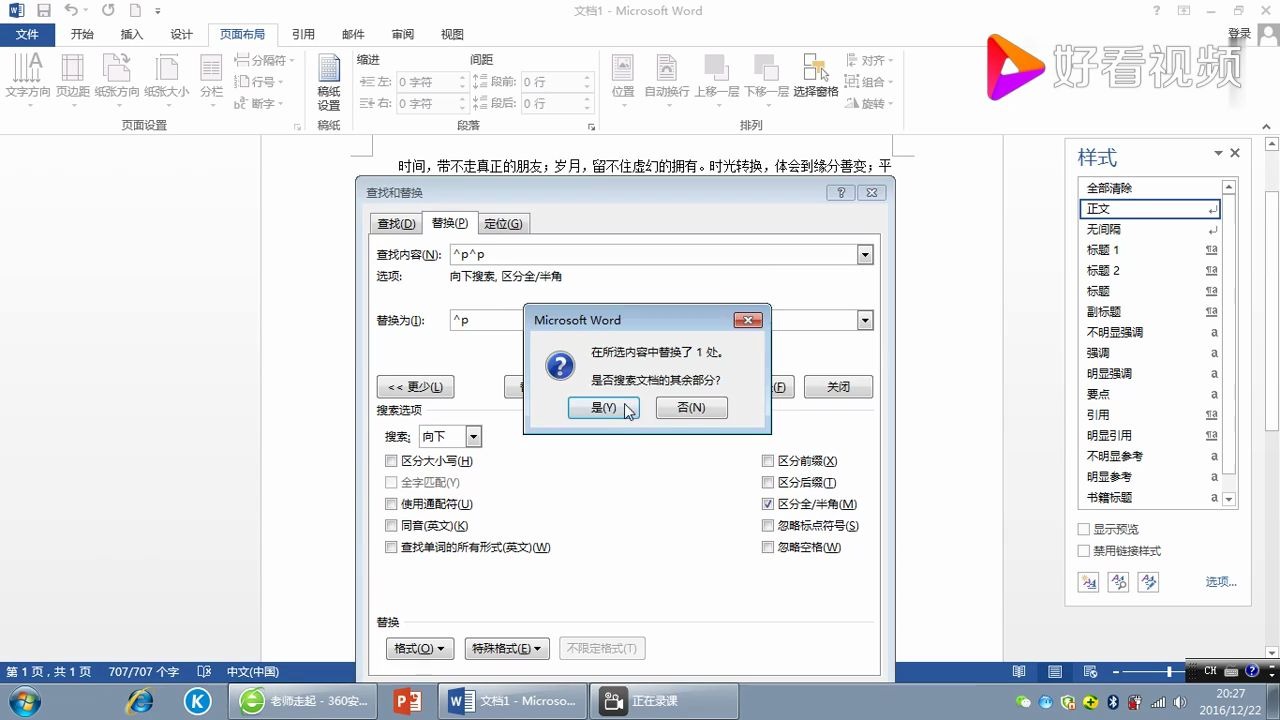The height and width of the screenshot is (720, 1280).
Task: Check the 使用通配符 wildcards option
Action: [x=391, y=504]
